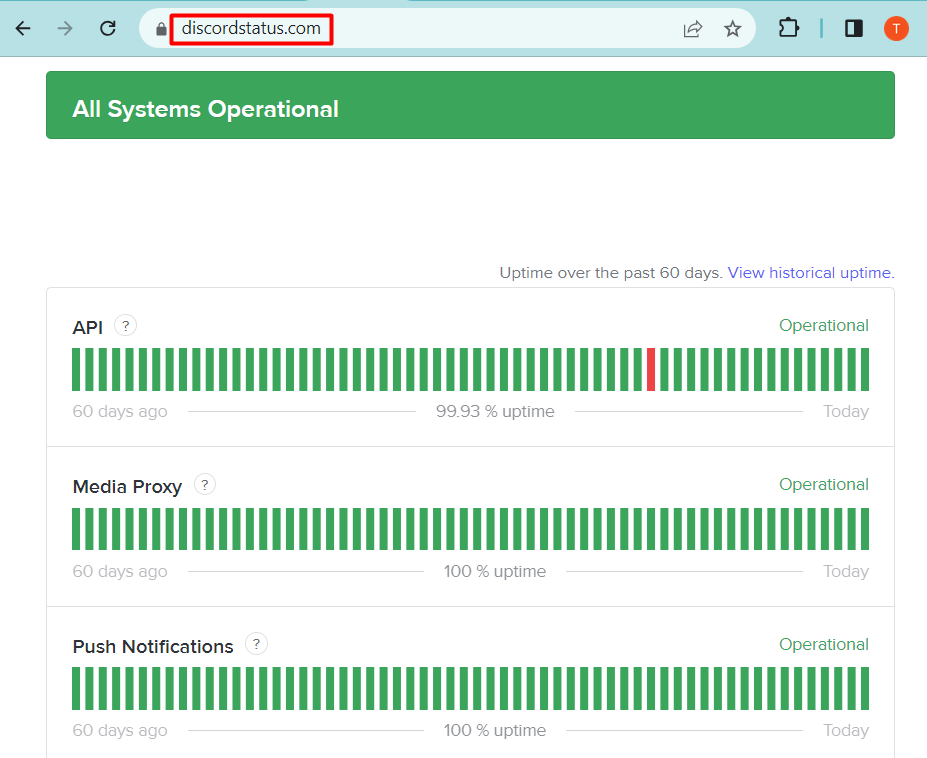Image resolution: width=927 pixels, height=758 pixels.
Task: Show help tooltip for Media Proxy
Action: [205, 485]
